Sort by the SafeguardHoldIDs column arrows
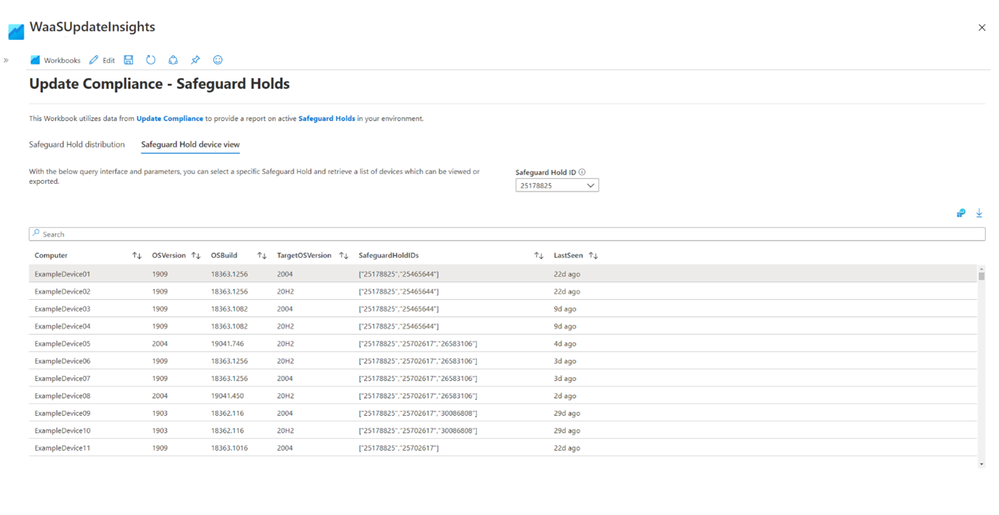The image size is (999, 515). pos(539,256)
